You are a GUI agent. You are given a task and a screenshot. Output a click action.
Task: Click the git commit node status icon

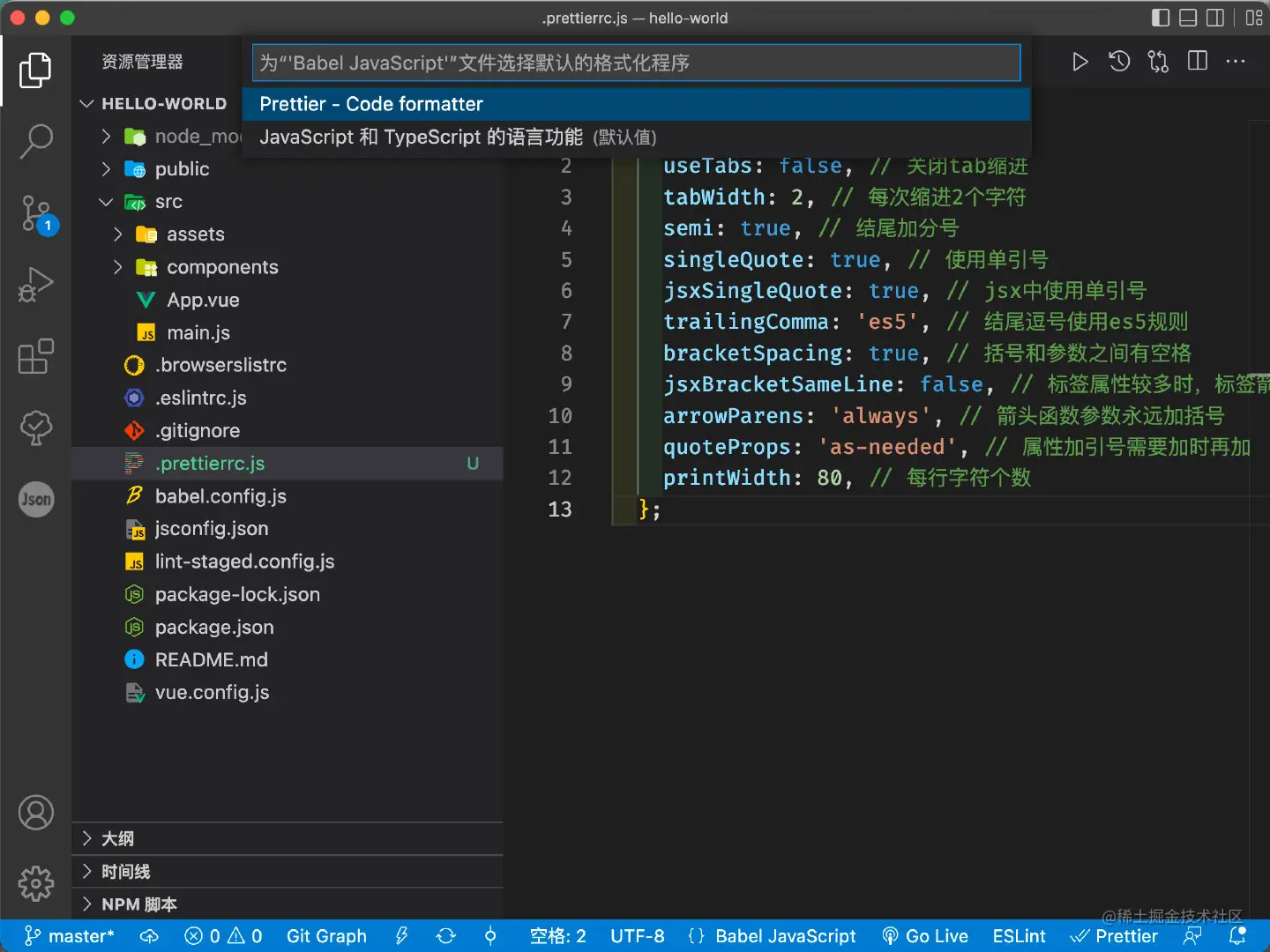coord(490,936)
